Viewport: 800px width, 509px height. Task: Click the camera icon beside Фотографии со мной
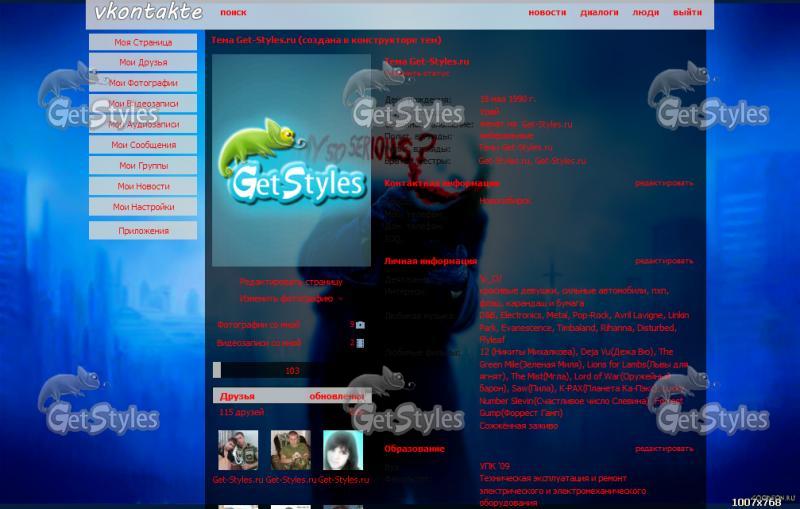pyautogui.click(x=360, y=325)
